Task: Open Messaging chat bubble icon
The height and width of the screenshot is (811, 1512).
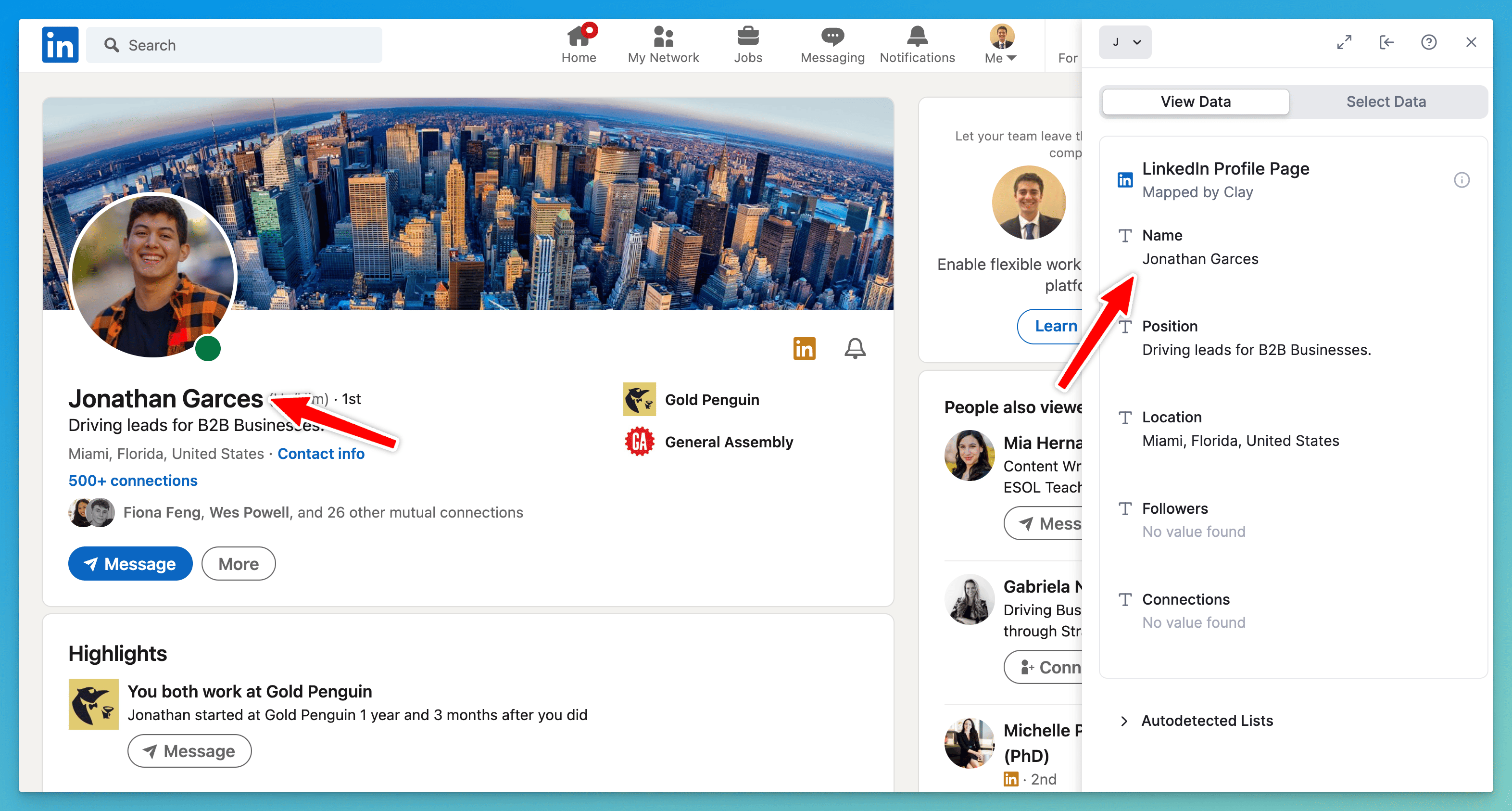Action: [832, 38]
